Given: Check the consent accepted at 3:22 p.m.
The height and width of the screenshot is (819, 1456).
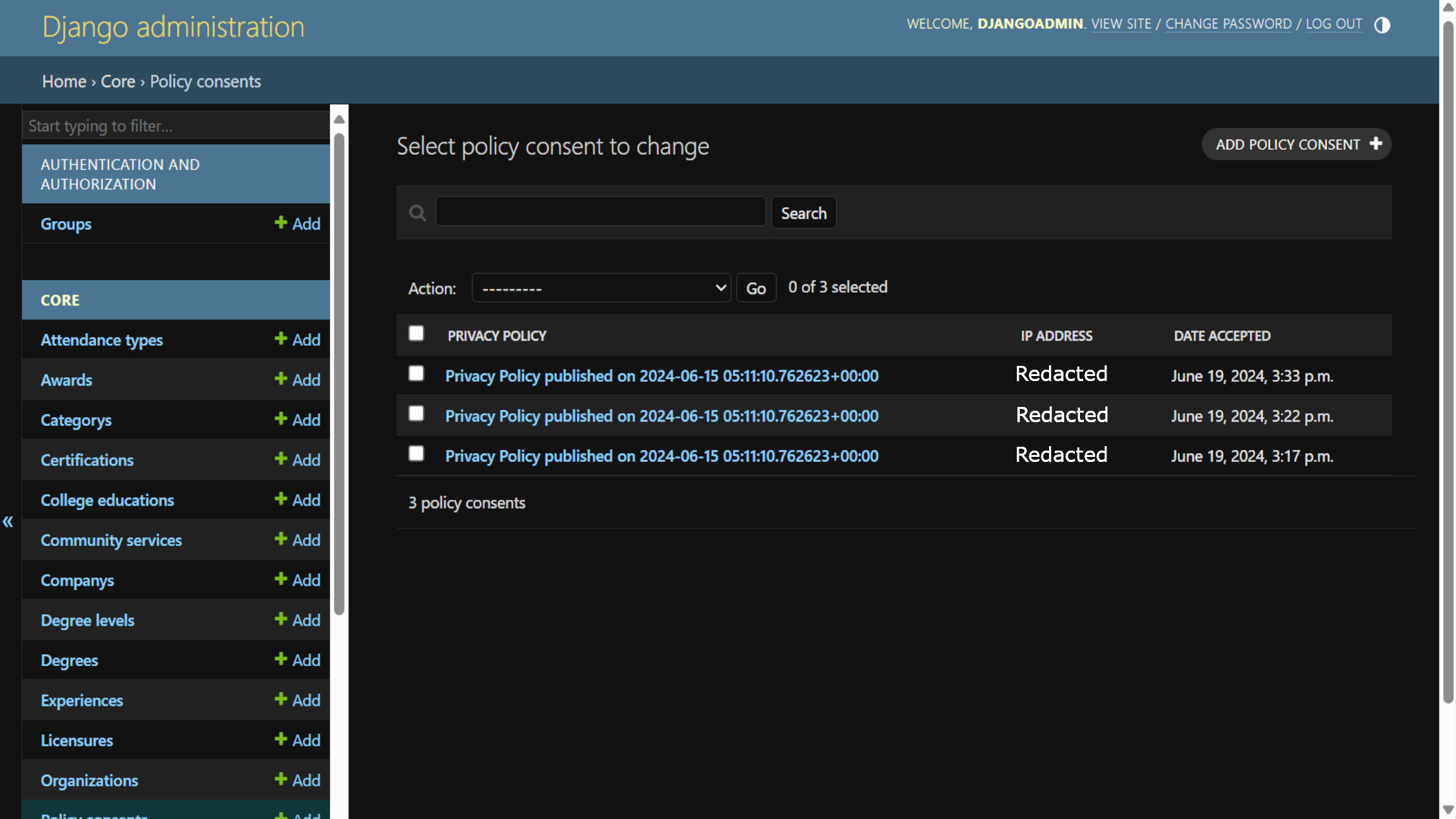Looking at the screenshot, I should coord(416,413).
